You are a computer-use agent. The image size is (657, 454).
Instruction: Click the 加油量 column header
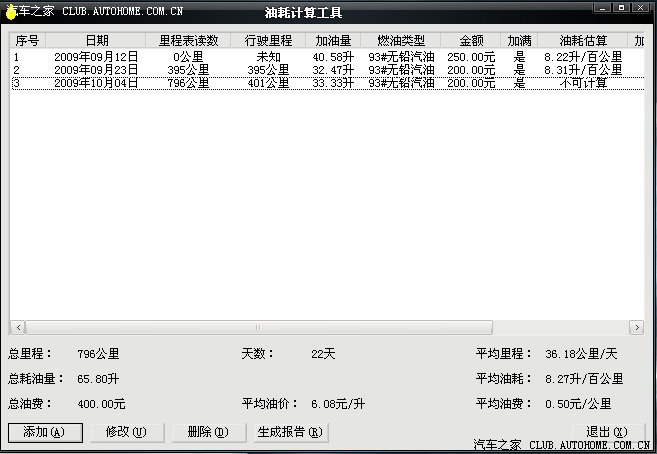[333, 41]
